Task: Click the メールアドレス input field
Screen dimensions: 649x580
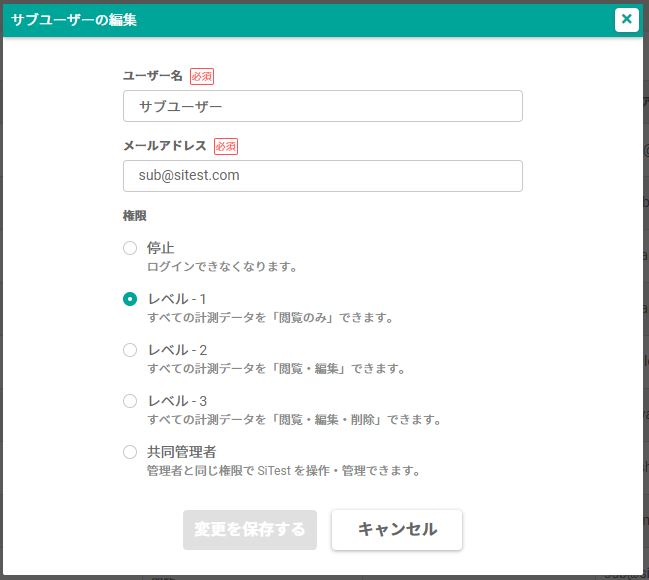Action: pyautogui.click(x=322, y=176)
